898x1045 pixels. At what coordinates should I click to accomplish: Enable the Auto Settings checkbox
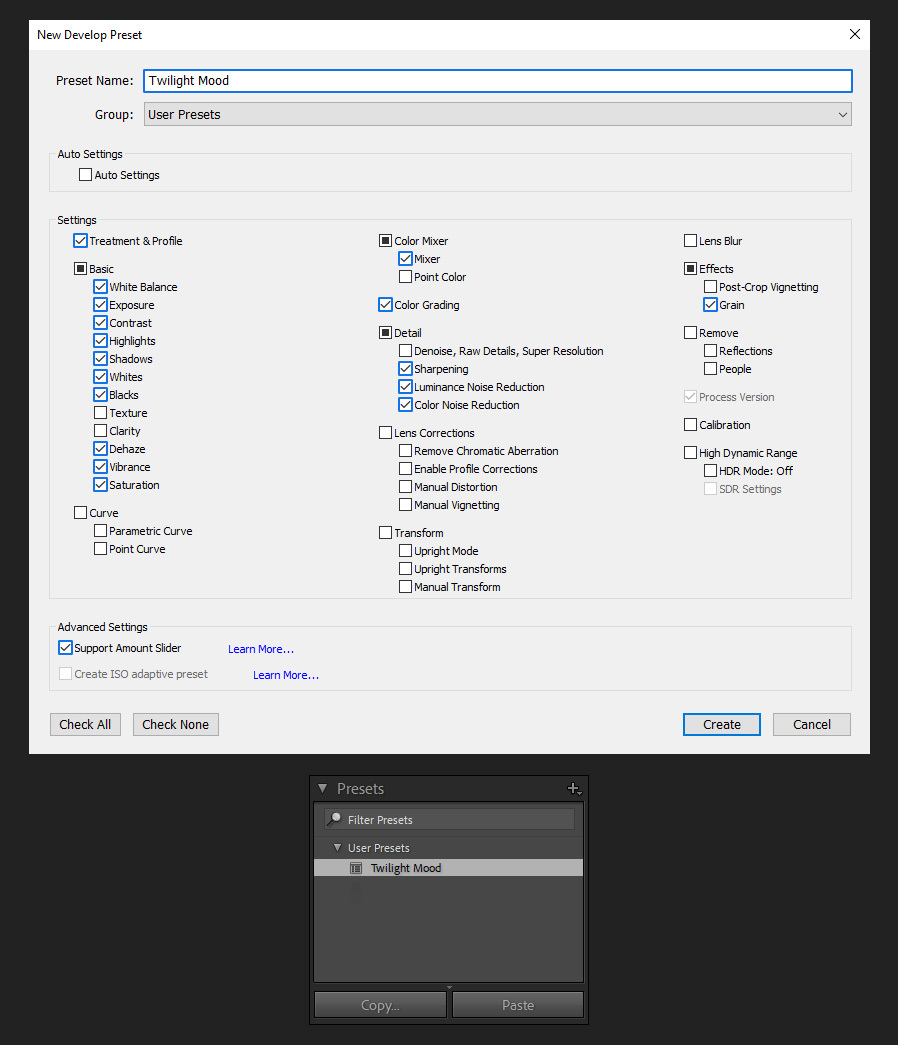[85, 175]
